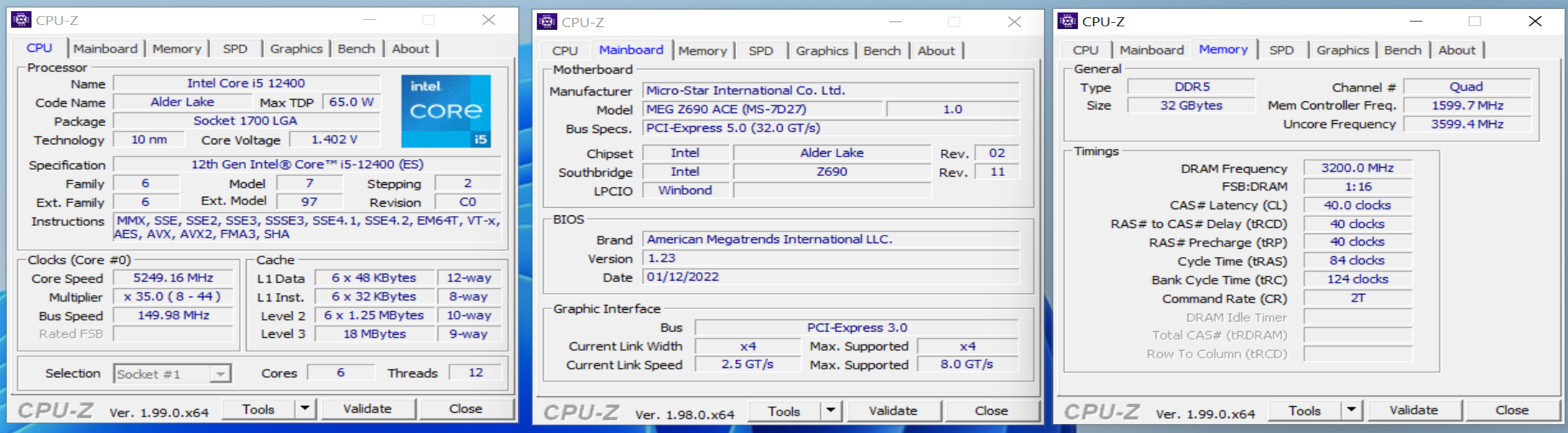Click Tools button in left window
Image resolution: width=1568 pixels, height=433 pixels.
(258, 409)
